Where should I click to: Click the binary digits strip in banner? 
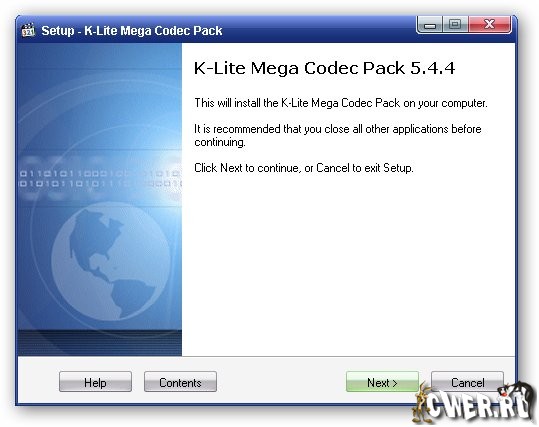[100, 179]
